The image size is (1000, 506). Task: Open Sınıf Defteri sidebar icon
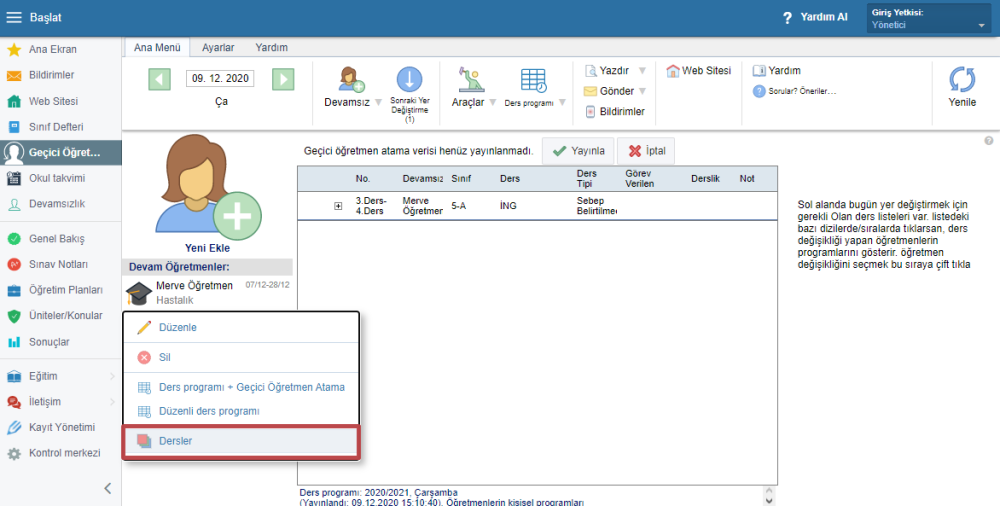(x=13, y=127)
